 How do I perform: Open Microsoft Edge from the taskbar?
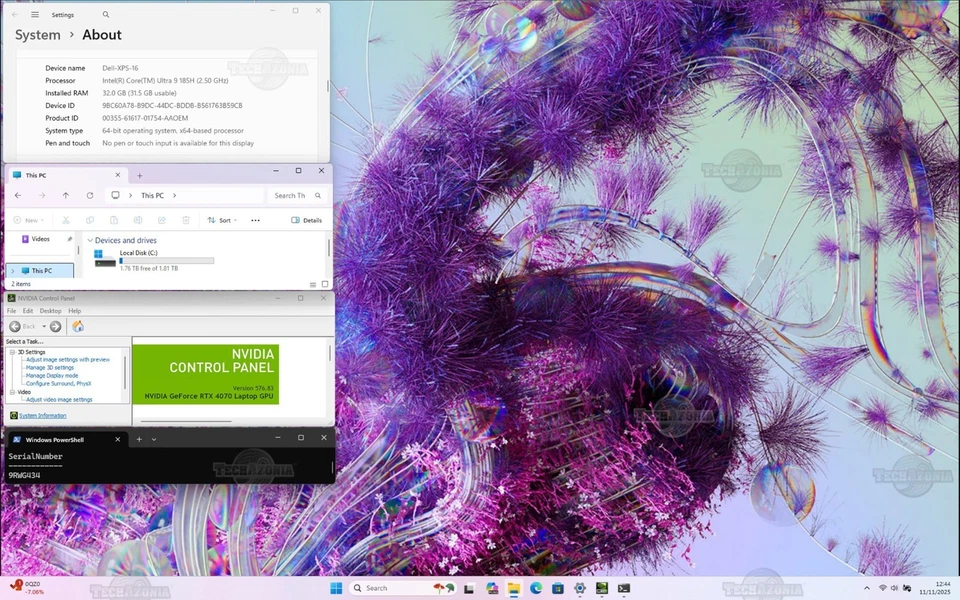click(x=536, y=588)
